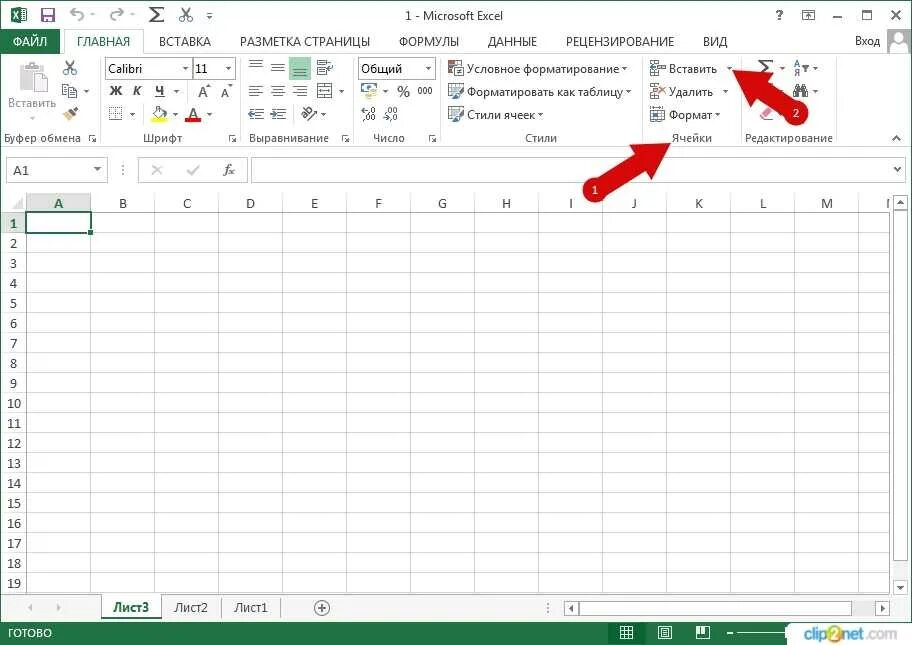This screenshot has width=912, height=645.
Task: Center cell text horizontally
Action: pos(278,91)
